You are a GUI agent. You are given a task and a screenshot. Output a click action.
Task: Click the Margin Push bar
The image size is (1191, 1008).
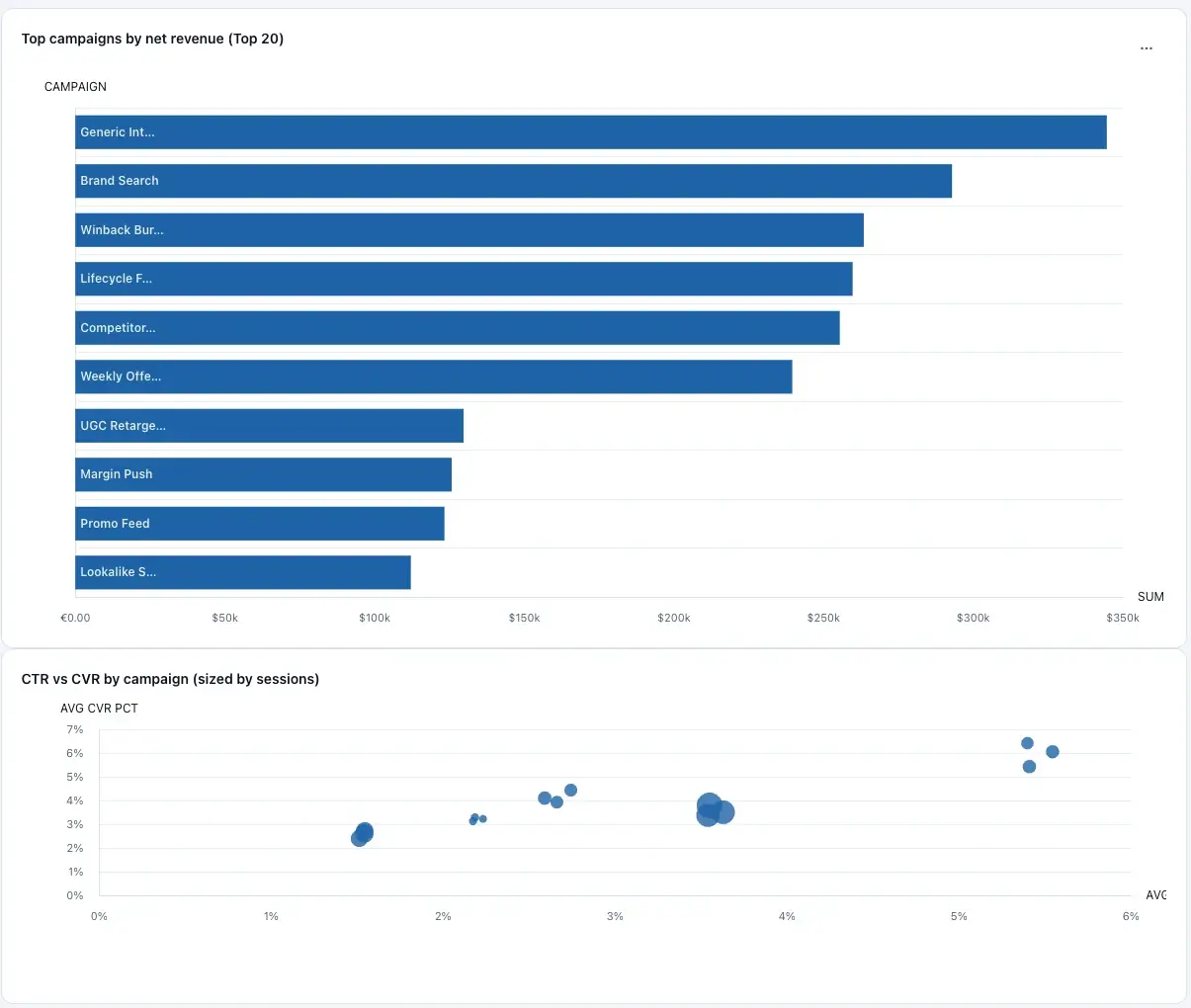coord(263,474)
